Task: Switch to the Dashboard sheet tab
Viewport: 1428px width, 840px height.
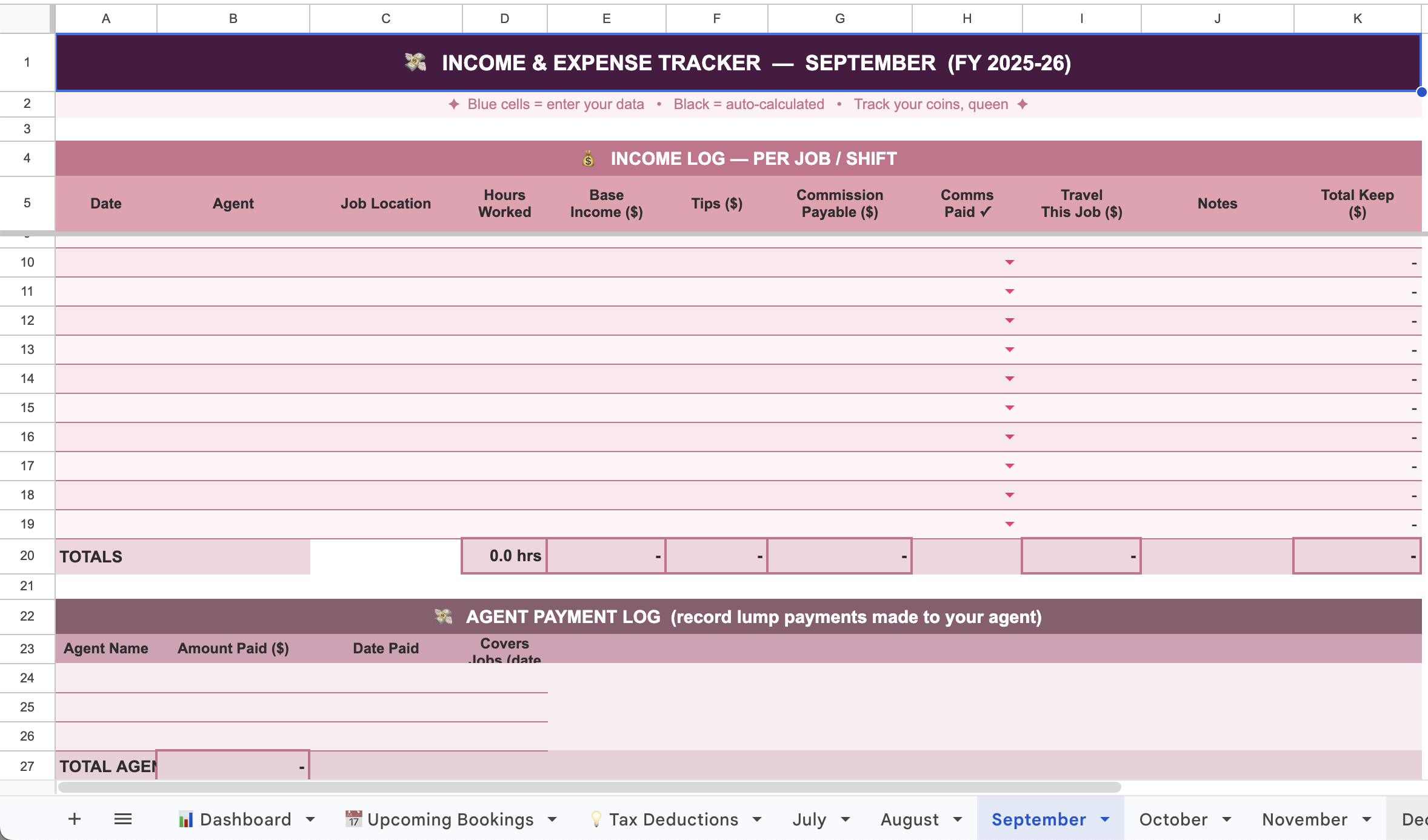Action: [235, 819]
